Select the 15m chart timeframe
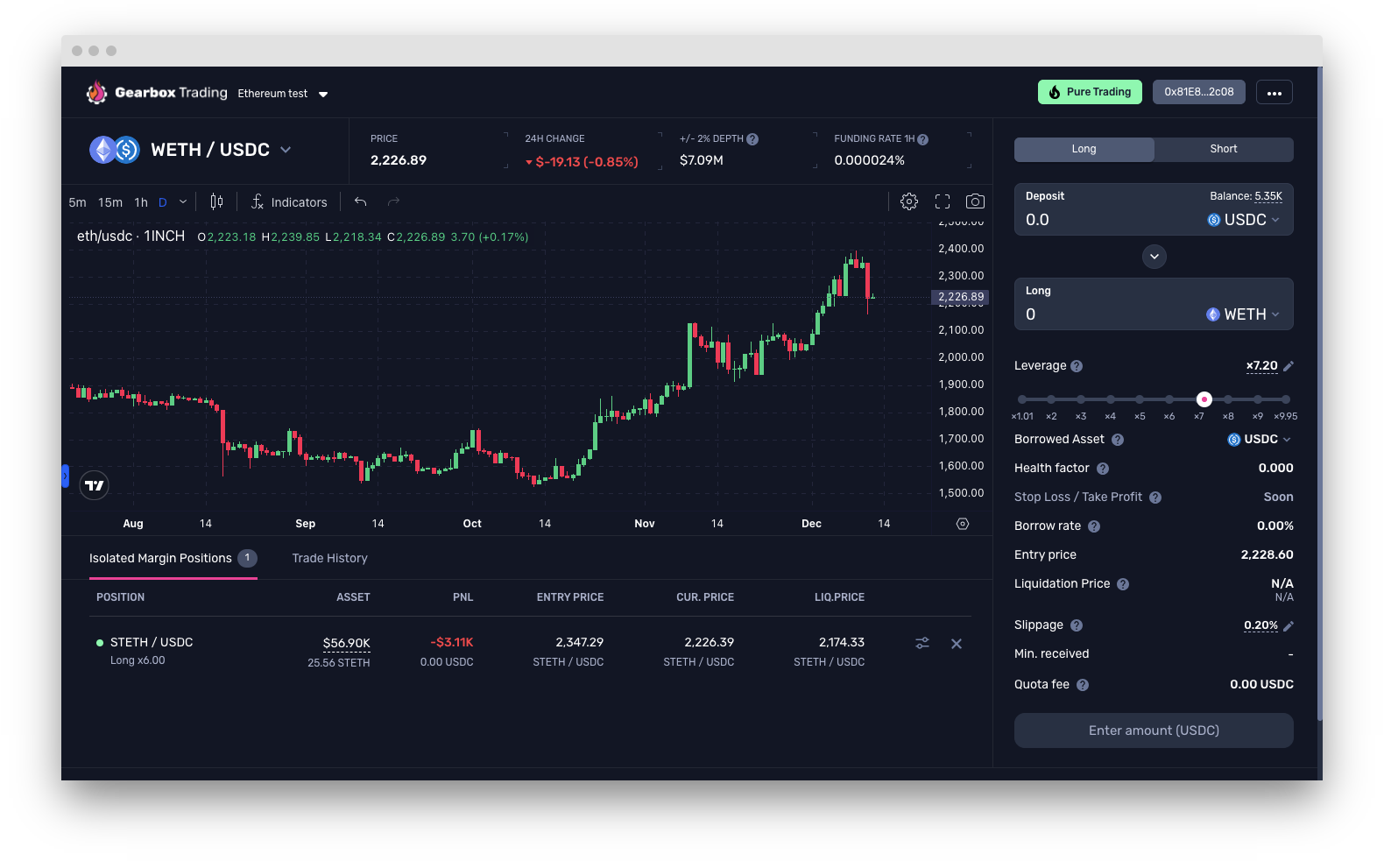The image size is (1384, 868). pos(110,202)
